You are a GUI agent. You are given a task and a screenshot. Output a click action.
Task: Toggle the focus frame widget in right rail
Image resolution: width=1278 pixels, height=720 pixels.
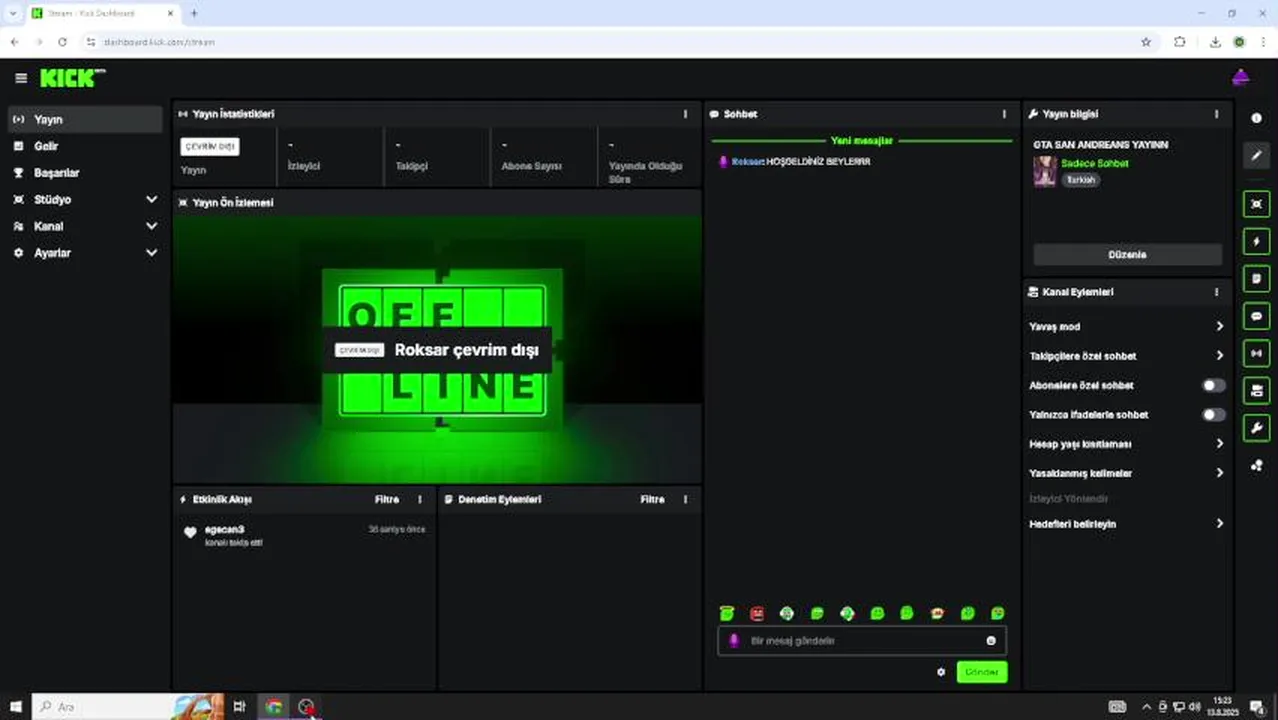[x=1256, y=204]
